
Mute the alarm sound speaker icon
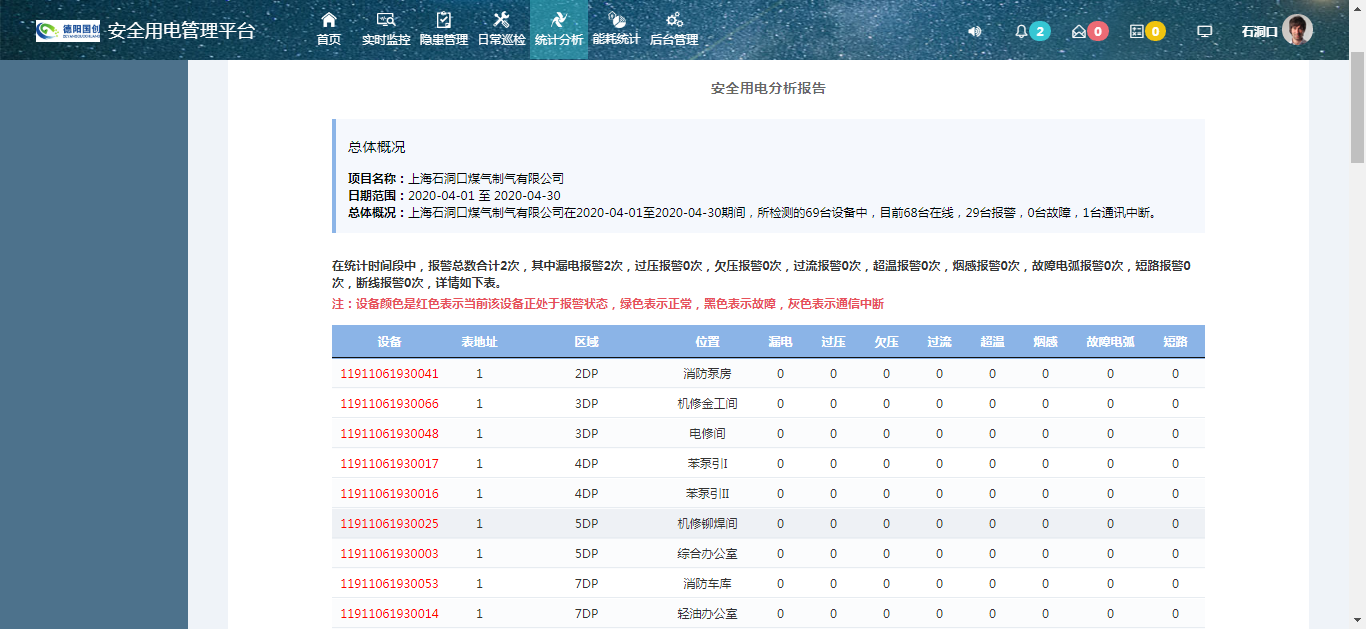coord(974,31)
